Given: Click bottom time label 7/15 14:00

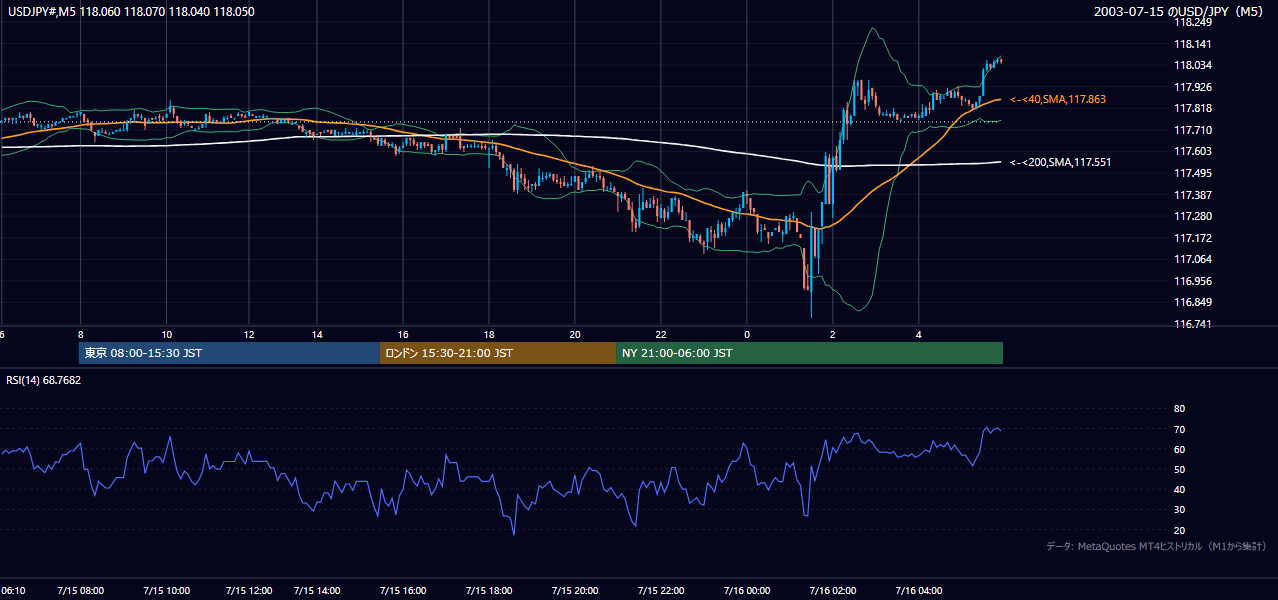Looking at the screenshot, I should (x=319, y=591).
